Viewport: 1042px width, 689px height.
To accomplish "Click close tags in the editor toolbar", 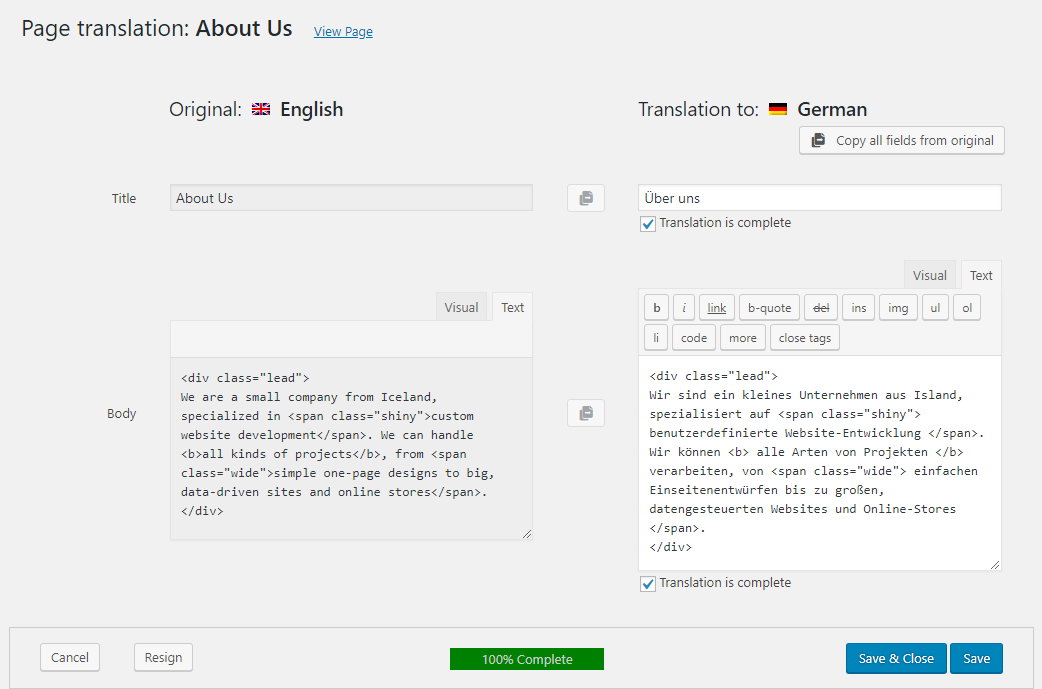I will click(804, 337).
